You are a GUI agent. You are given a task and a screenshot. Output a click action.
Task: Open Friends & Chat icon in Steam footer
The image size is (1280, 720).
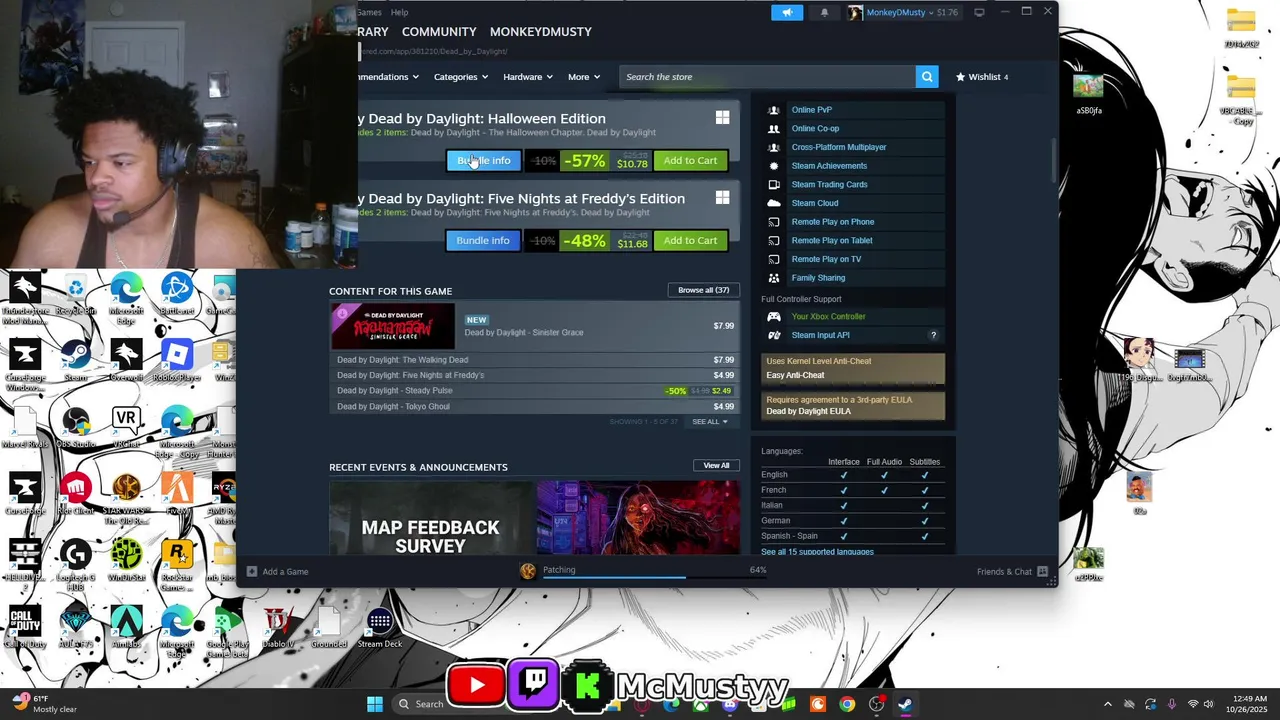point(1042,571)
